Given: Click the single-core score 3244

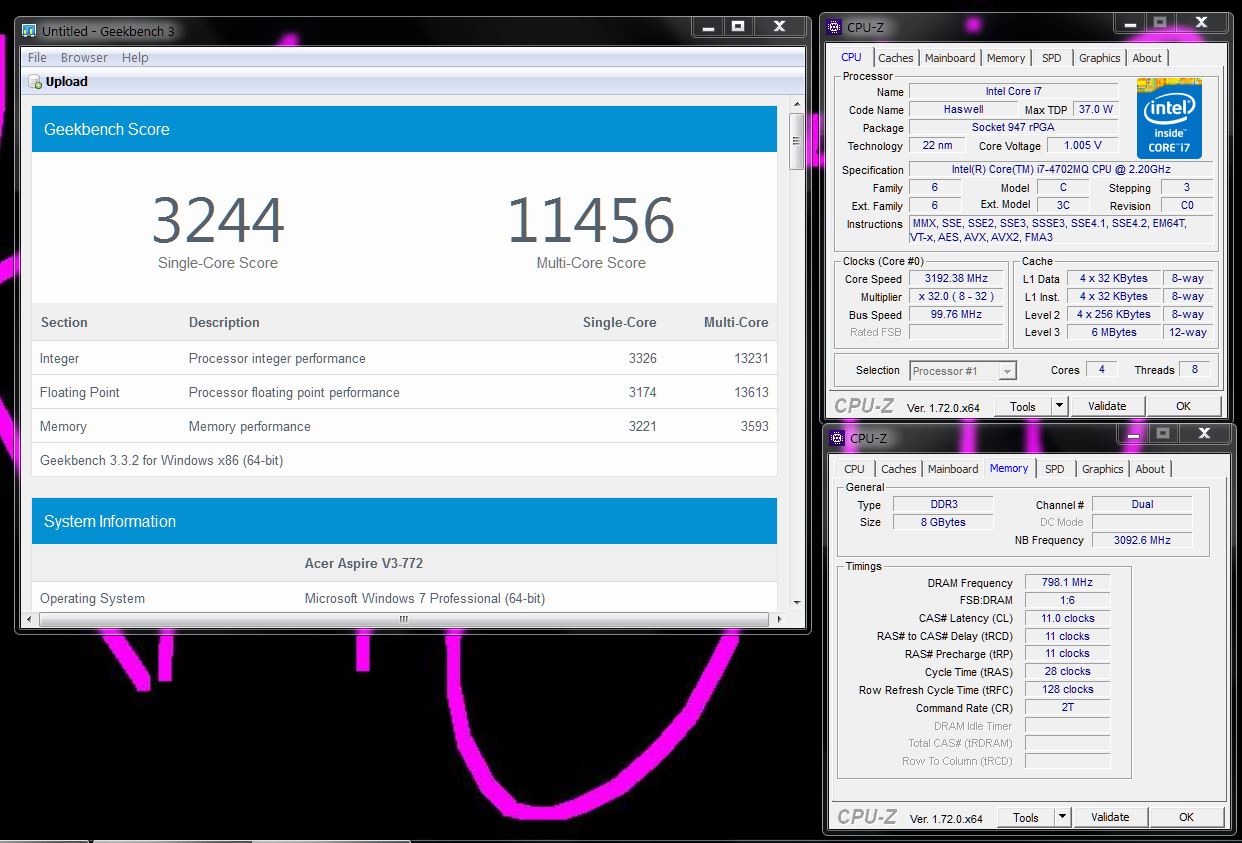Looking at the screenshot, I should [x=218, y=221].
